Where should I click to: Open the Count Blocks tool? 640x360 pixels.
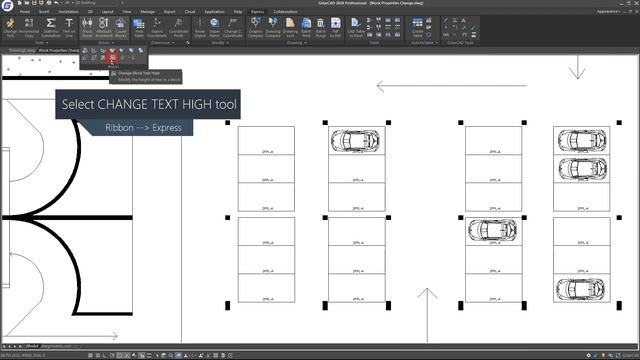point(120,28)
